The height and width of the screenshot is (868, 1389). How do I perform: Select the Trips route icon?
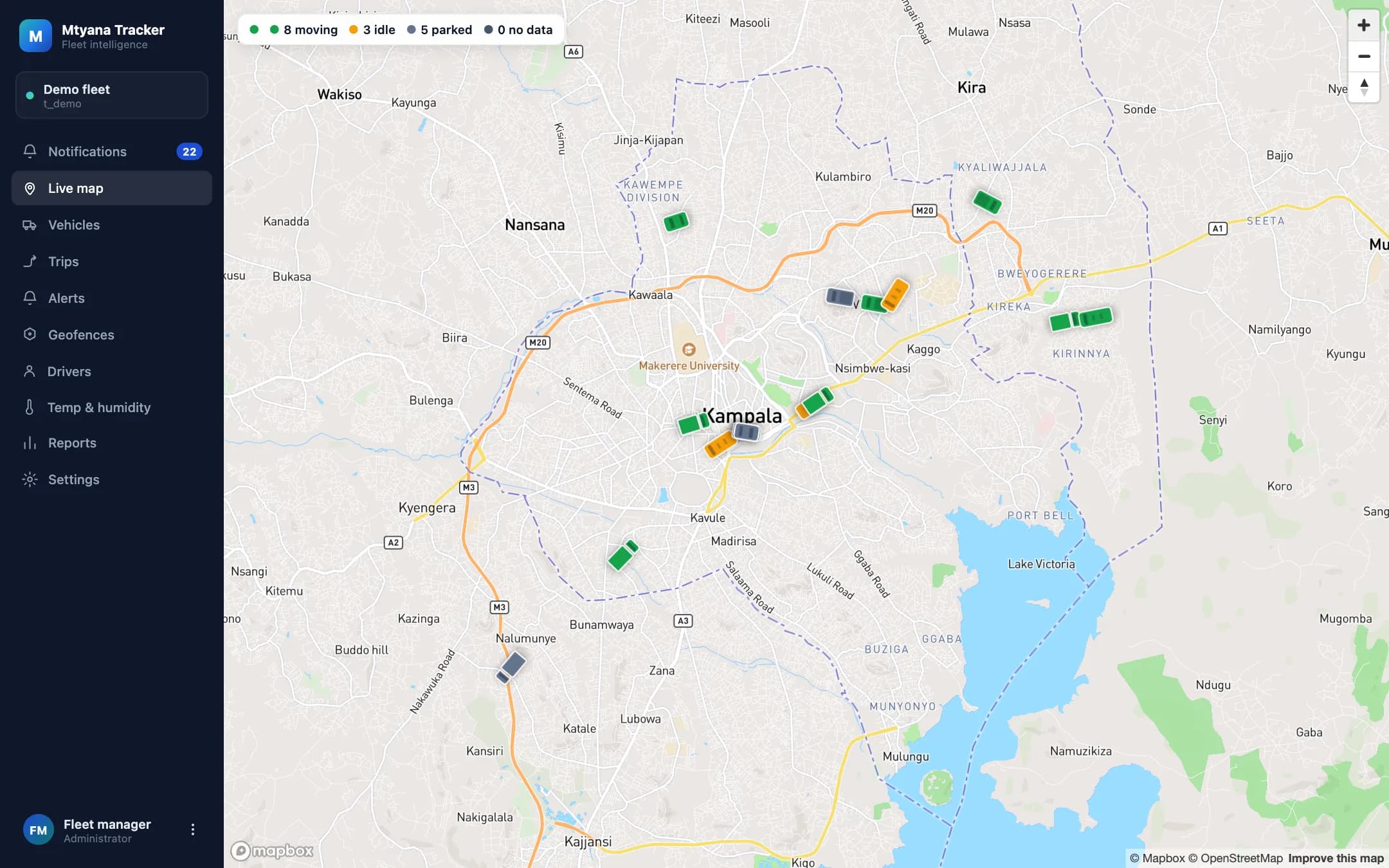tap(30, 261)
